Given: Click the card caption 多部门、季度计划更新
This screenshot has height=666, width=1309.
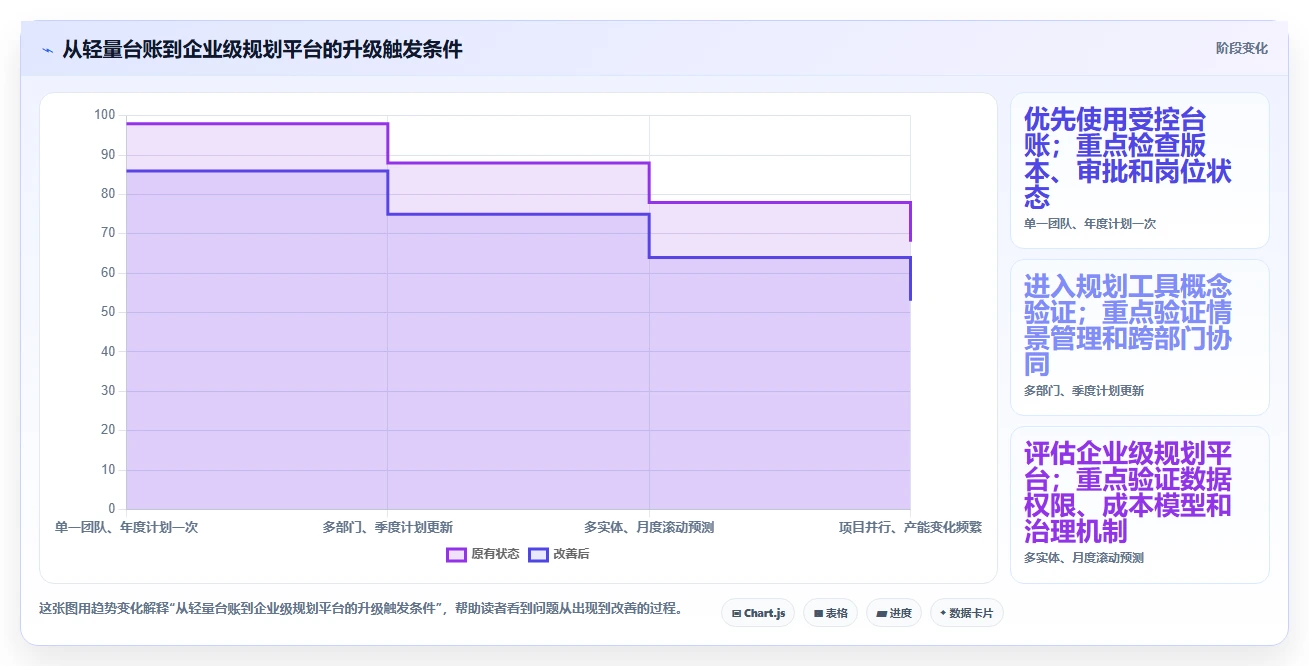Looking at the screenshot, I should point(1084,391).
